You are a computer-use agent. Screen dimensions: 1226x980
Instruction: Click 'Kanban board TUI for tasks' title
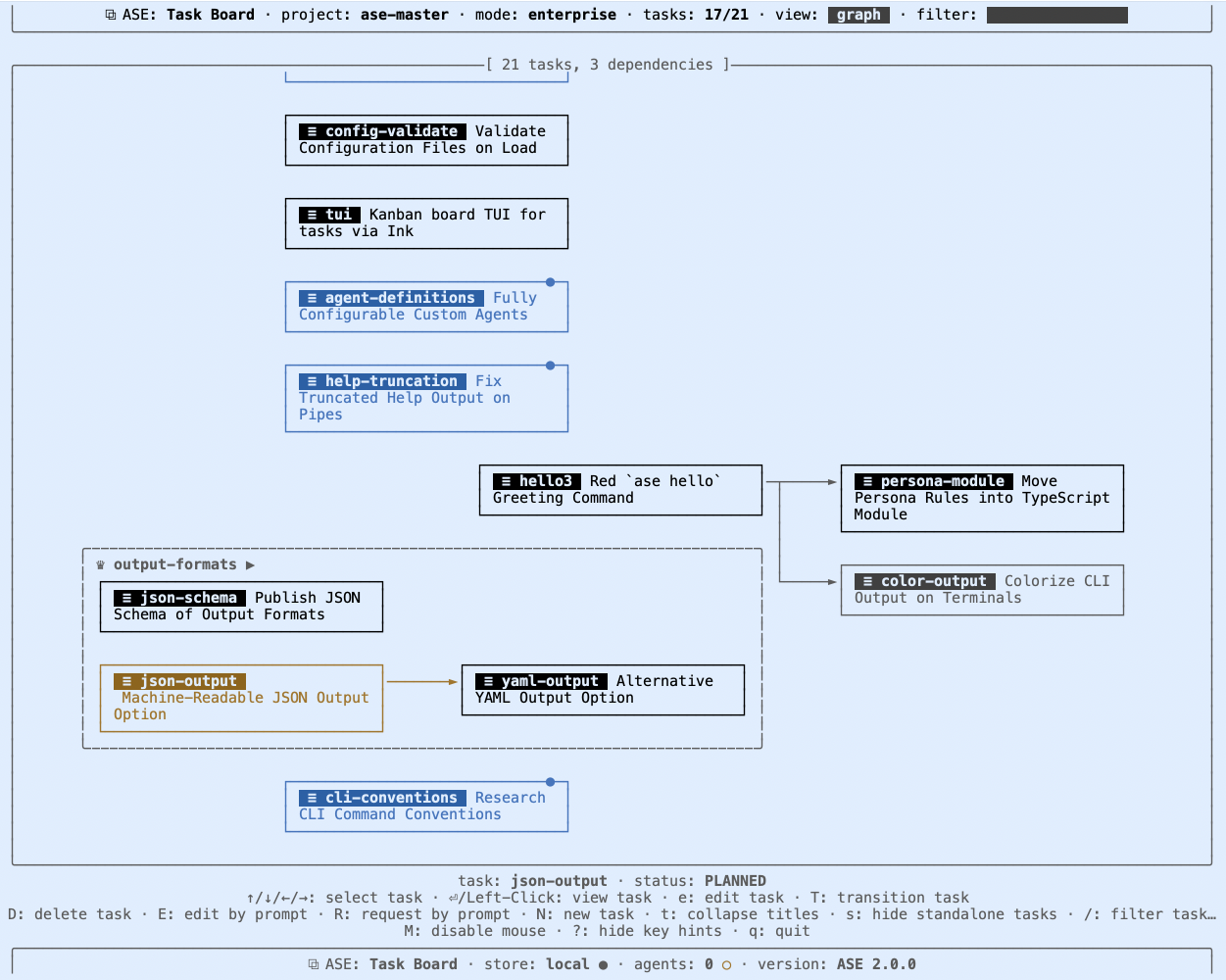pos(422,222)
